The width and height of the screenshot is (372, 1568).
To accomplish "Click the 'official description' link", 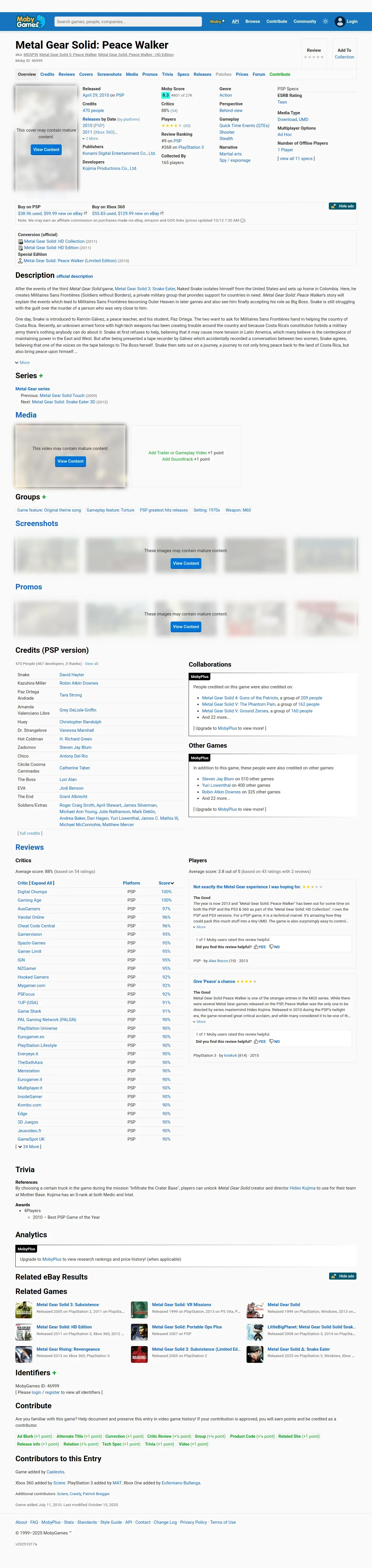I will 74,276.
